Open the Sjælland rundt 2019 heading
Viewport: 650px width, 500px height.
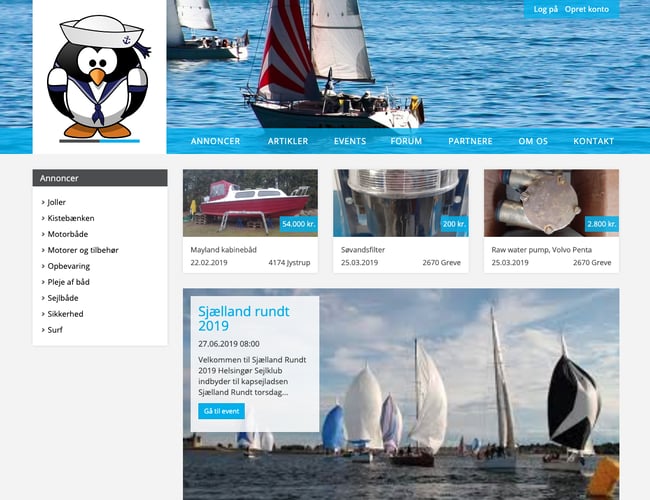[244, 318]
